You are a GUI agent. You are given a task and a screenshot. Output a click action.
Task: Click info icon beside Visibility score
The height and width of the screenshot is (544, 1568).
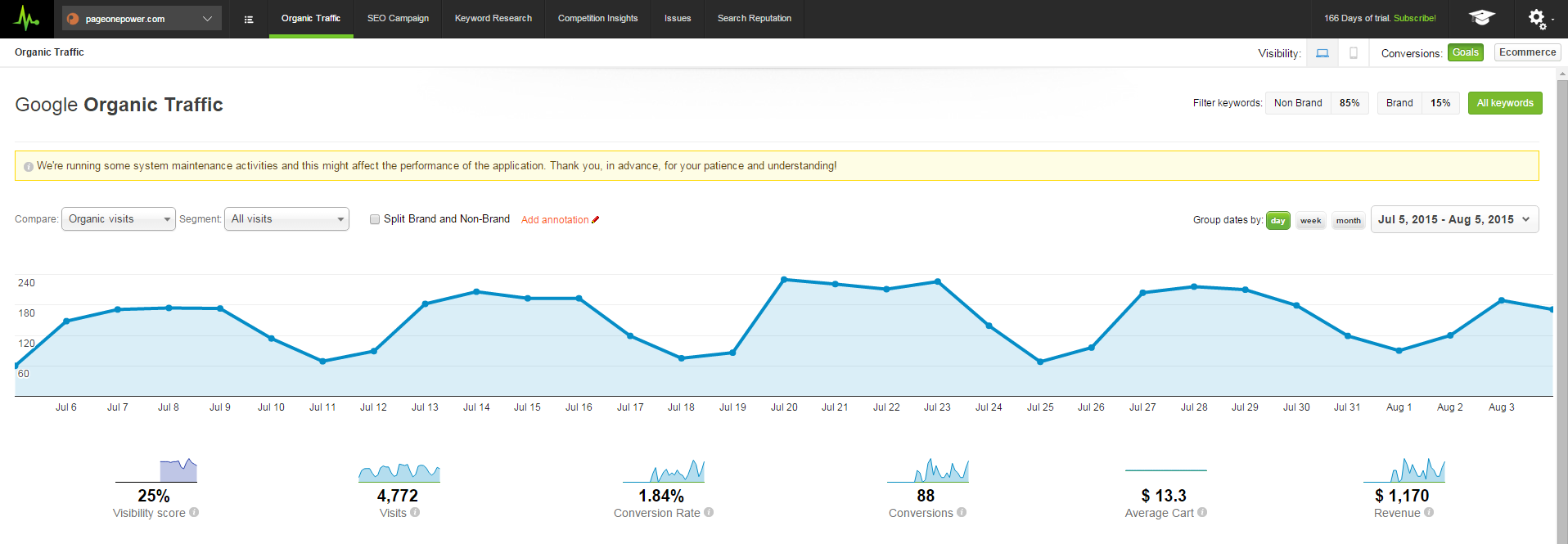[194, 512]
